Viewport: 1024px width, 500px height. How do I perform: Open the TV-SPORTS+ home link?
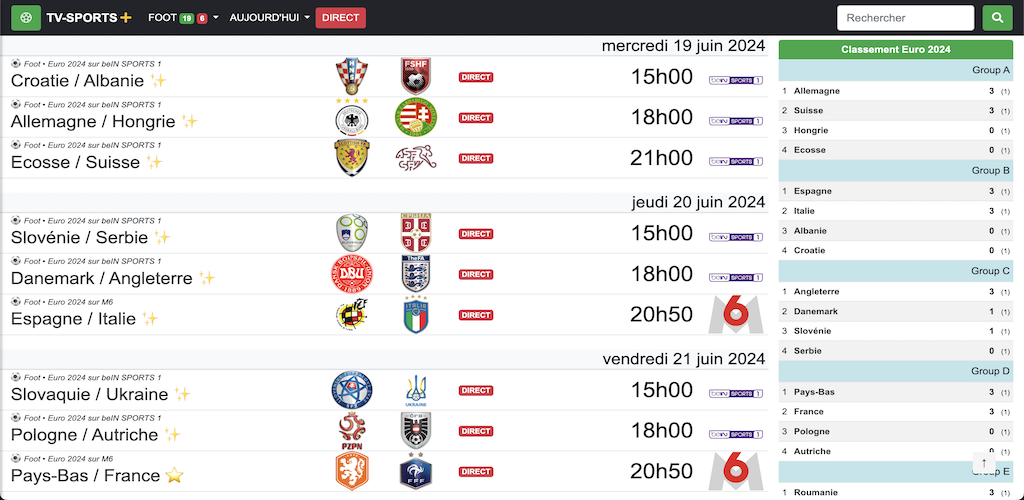pyautogui.click(x=89, y=18)
